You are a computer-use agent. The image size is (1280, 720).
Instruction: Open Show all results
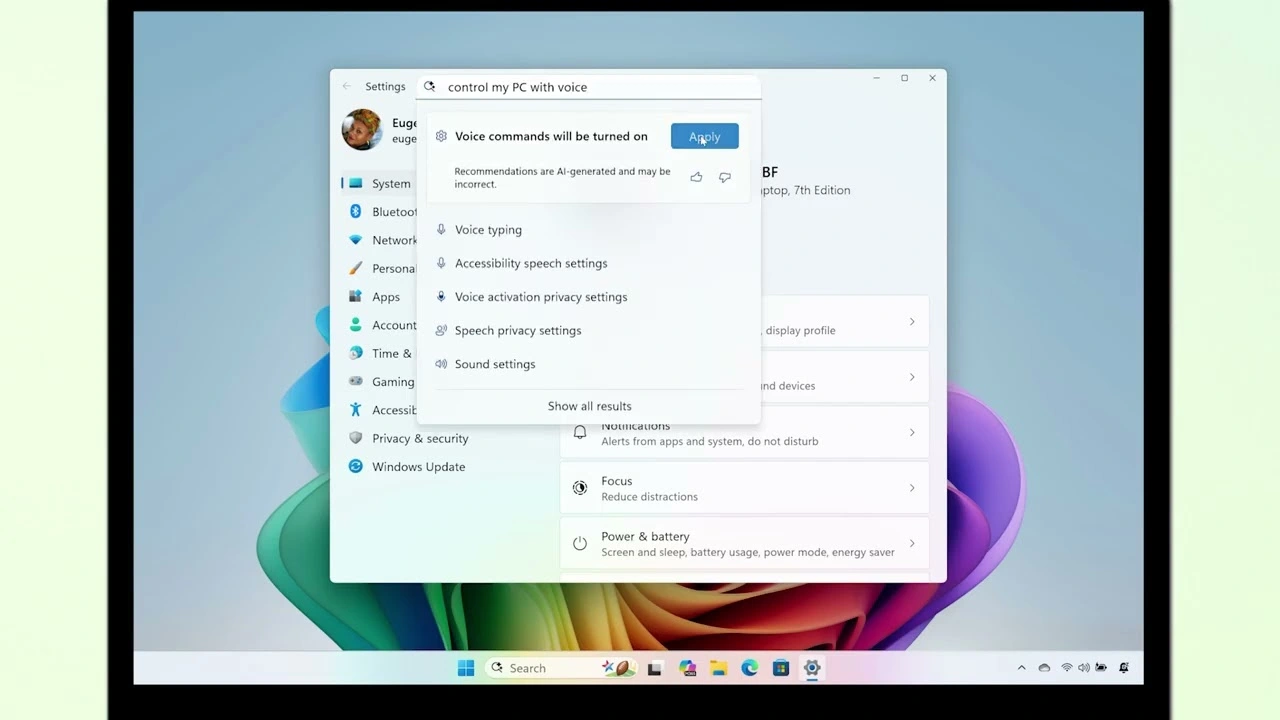click(589, 405)
